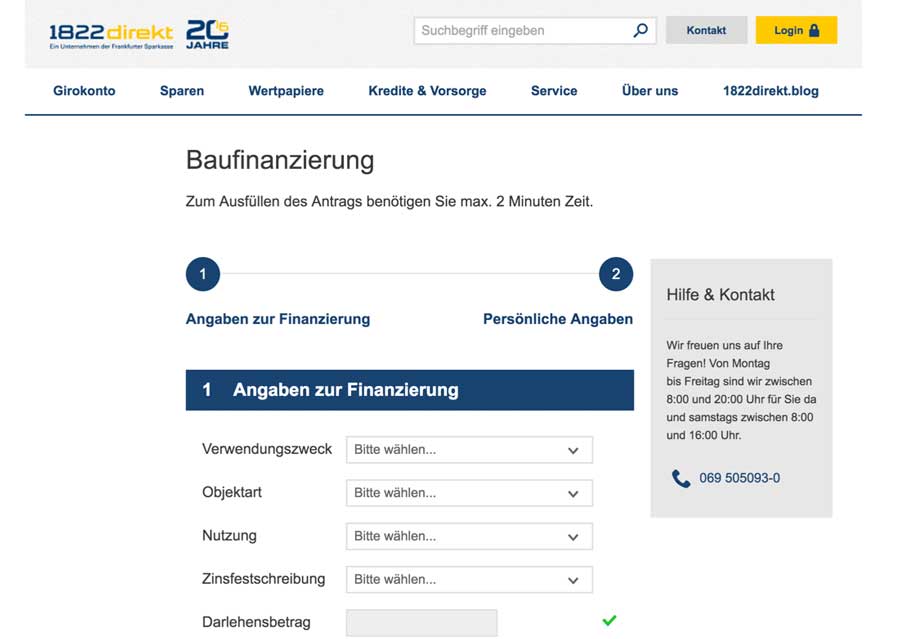Click the green checkmark beside Darlehensbetrag
The width and height of the screenshot is (900, 639).
point(609,620)
